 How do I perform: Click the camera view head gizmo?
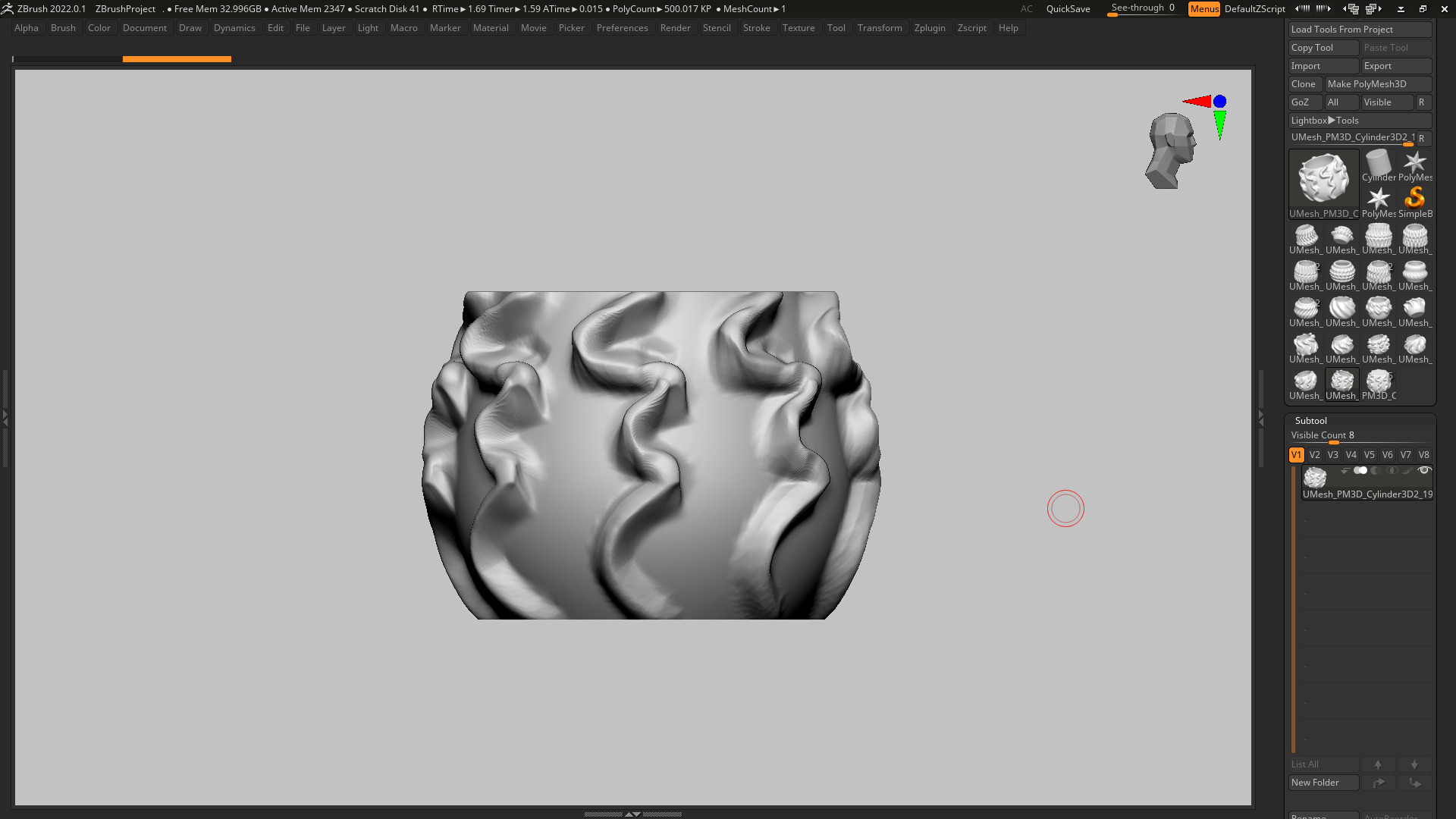coord(1171,151)
